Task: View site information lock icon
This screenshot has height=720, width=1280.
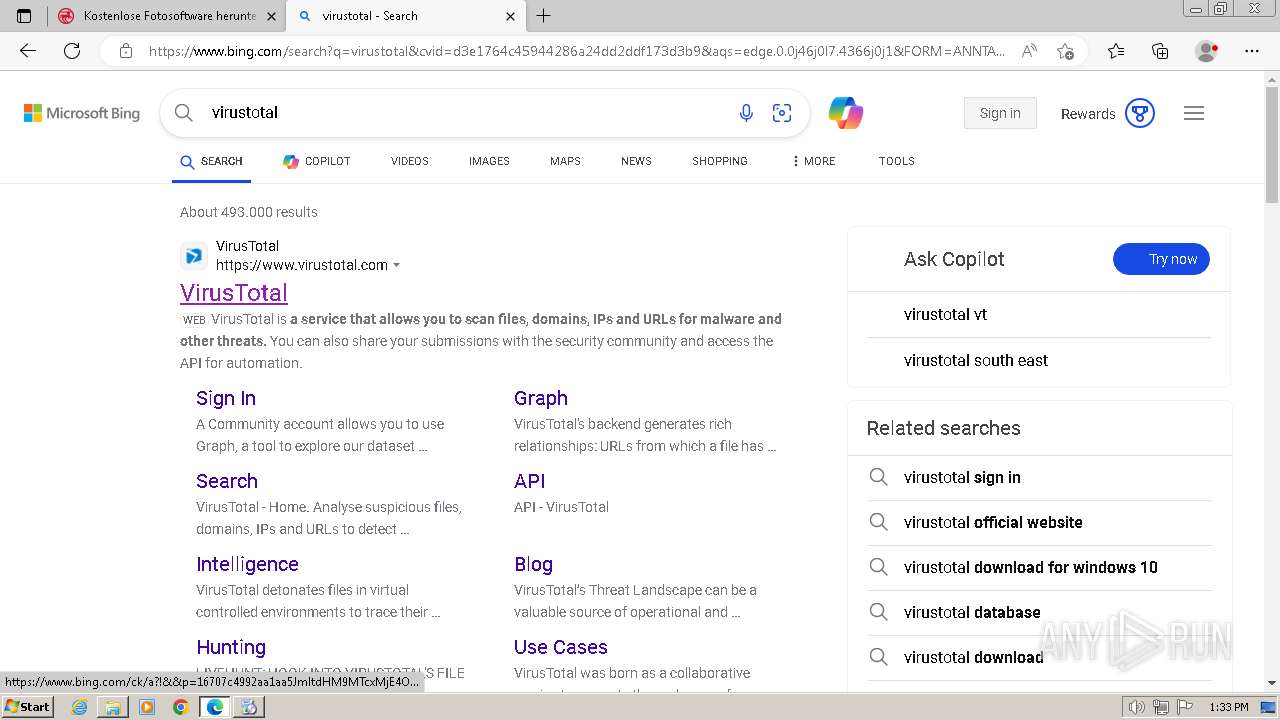Action: point(126,51)
